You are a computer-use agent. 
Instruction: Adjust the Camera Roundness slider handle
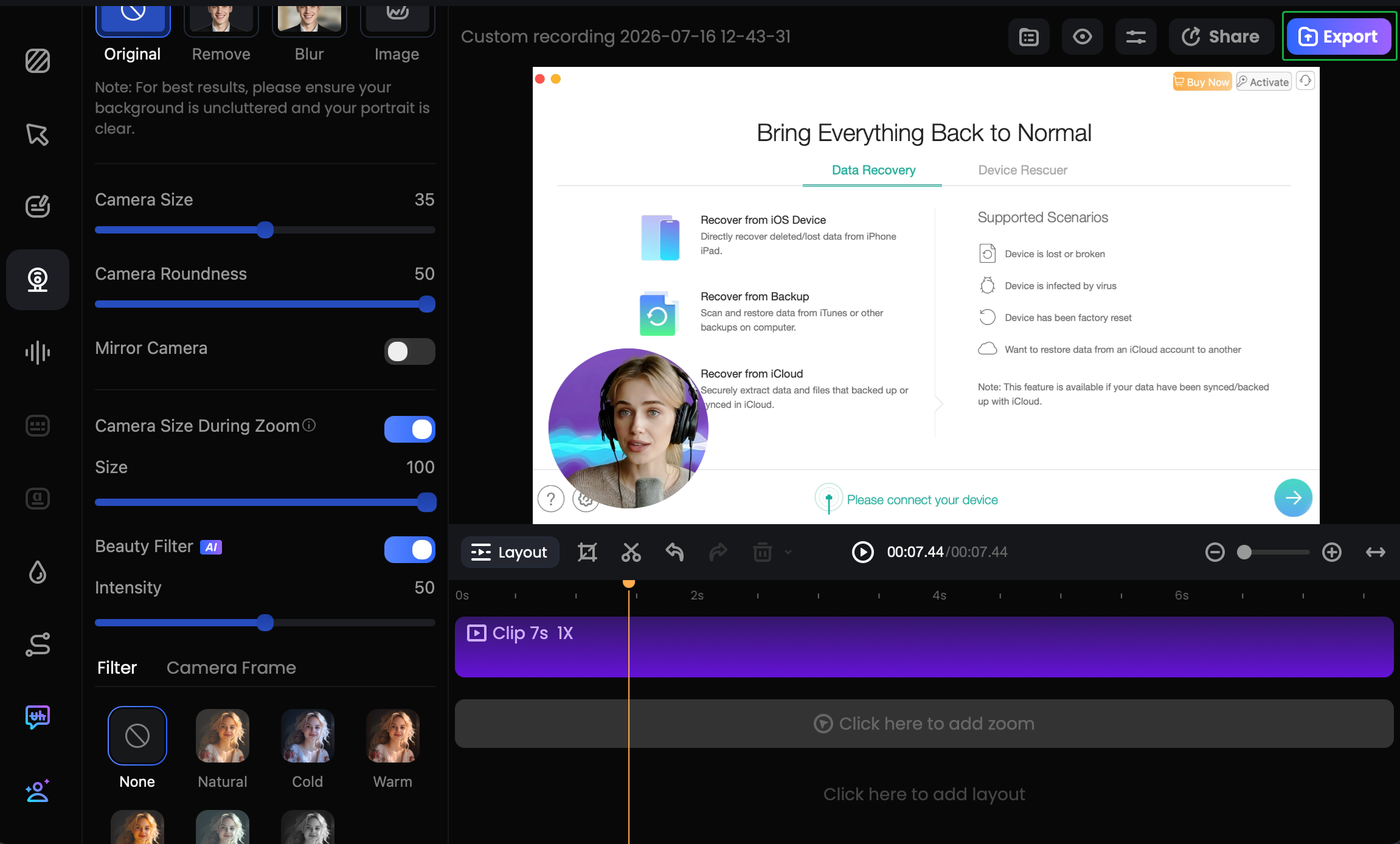pos(427,304)
